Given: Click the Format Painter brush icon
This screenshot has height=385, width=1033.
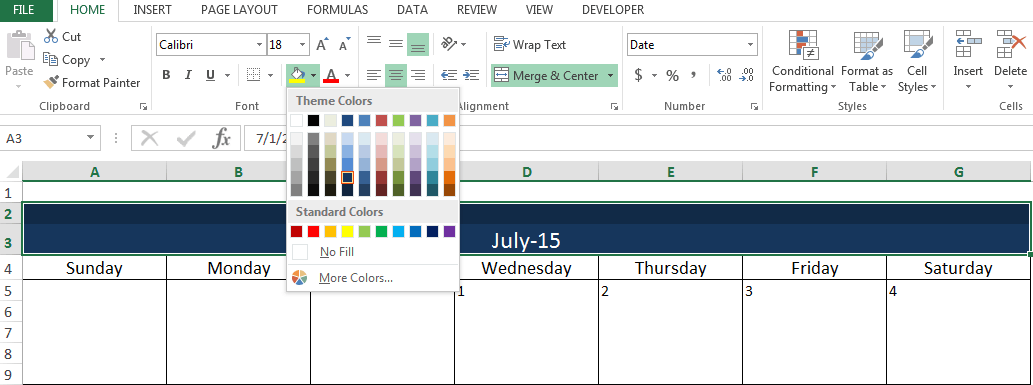Looking at the screenshot, I should pos(51,83).
